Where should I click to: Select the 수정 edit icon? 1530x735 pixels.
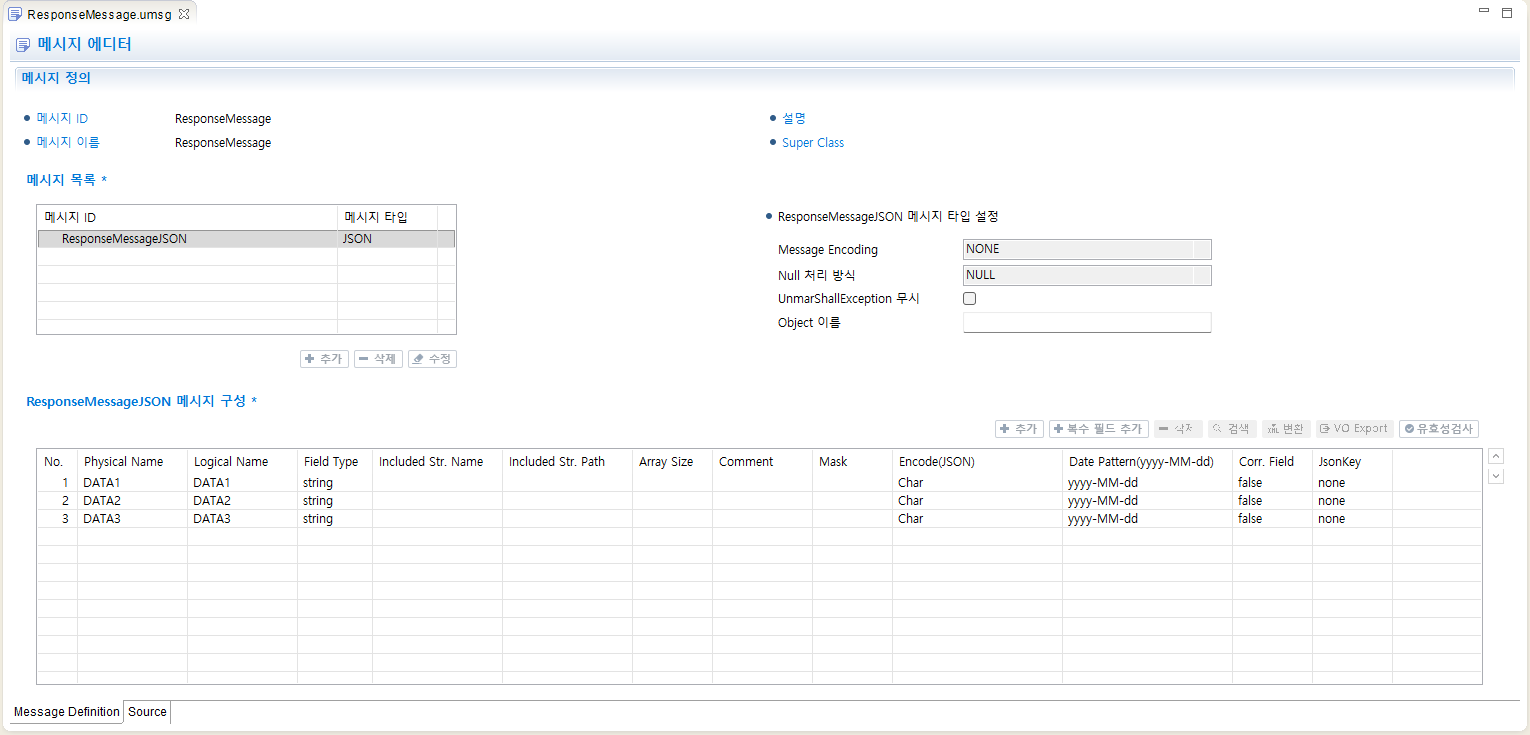(x=432, y=358)
